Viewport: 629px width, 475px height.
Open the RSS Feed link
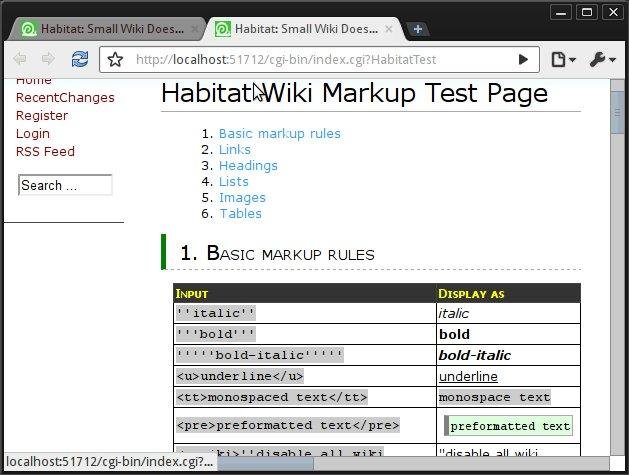click(x=45, y=152)
